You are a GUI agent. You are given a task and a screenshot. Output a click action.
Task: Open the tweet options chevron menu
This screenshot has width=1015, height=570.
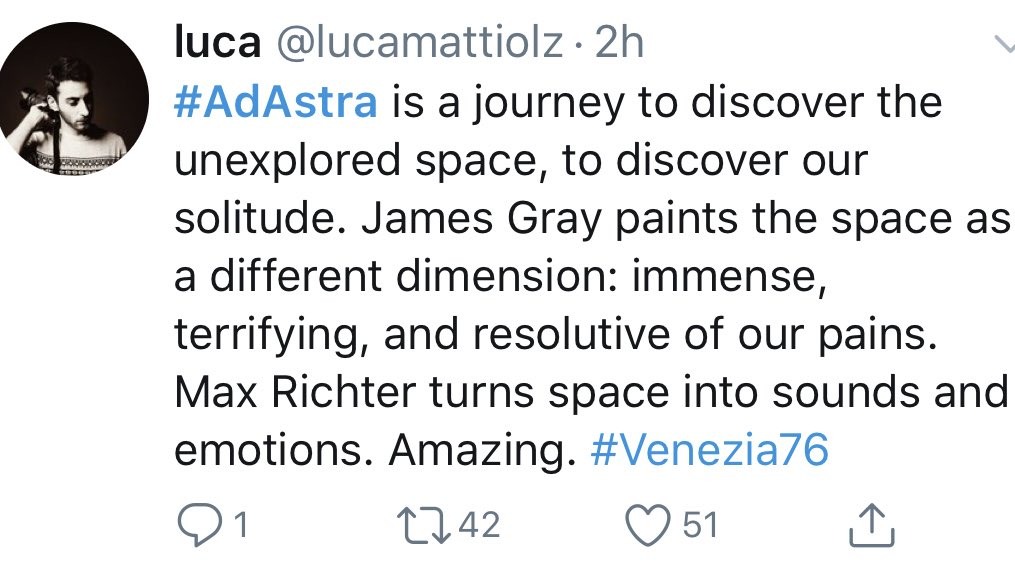click(x=1003, y=44)
